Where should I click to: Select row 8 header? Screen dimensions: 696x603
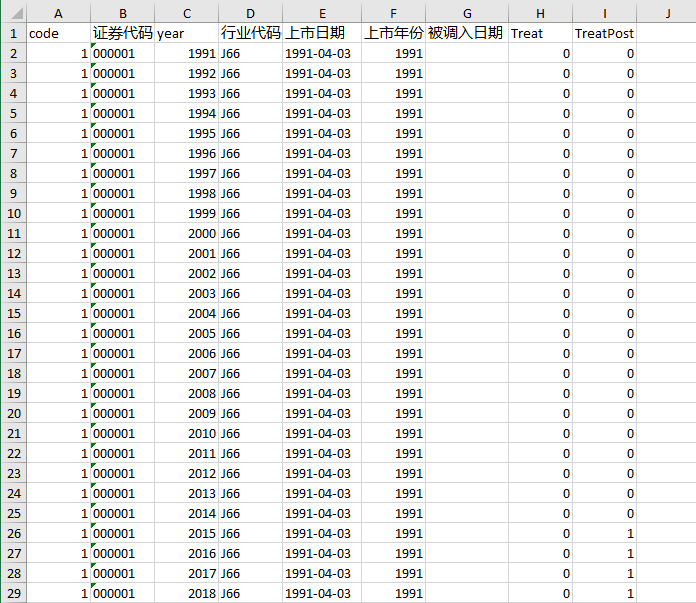tap(13, 173)
